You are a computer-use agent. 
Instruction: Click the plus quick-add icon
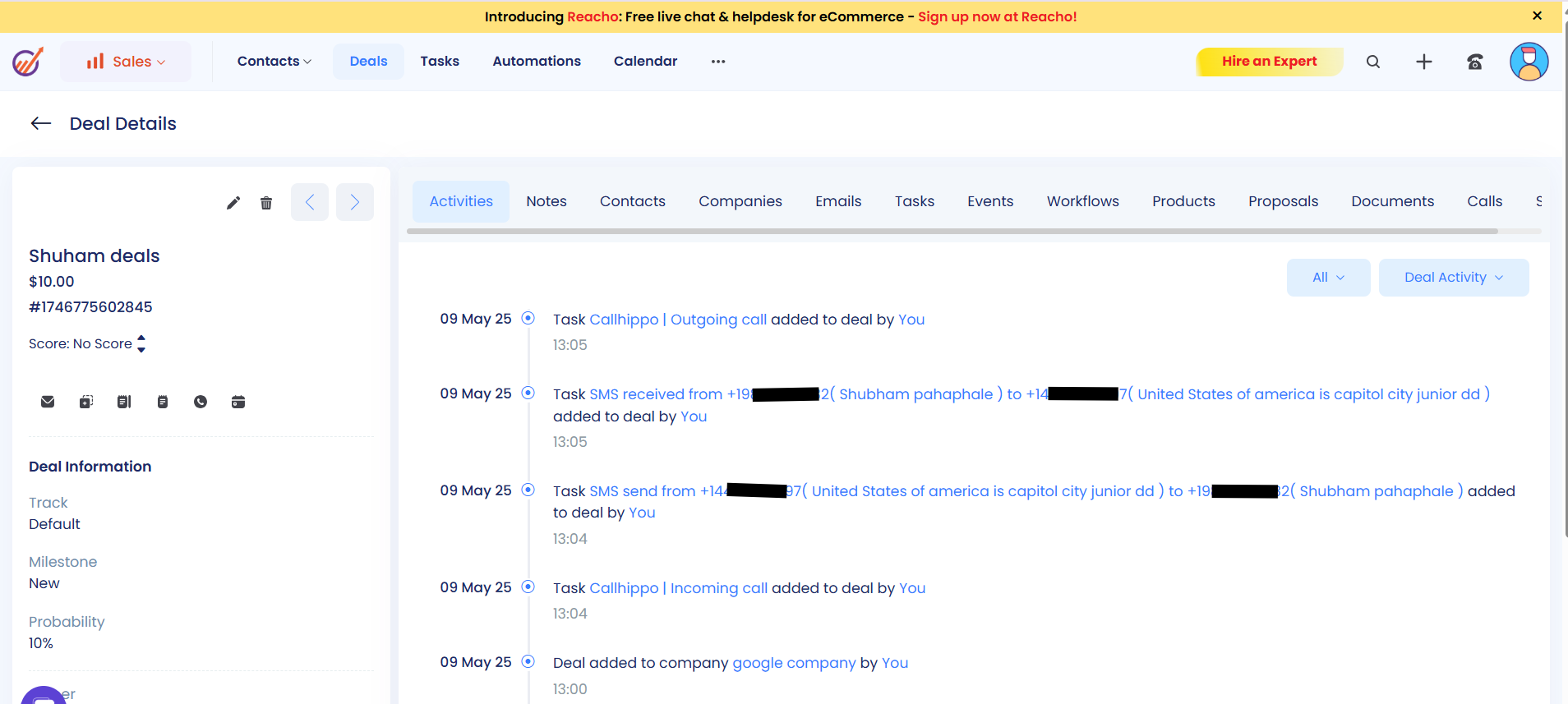(1424, 62)
